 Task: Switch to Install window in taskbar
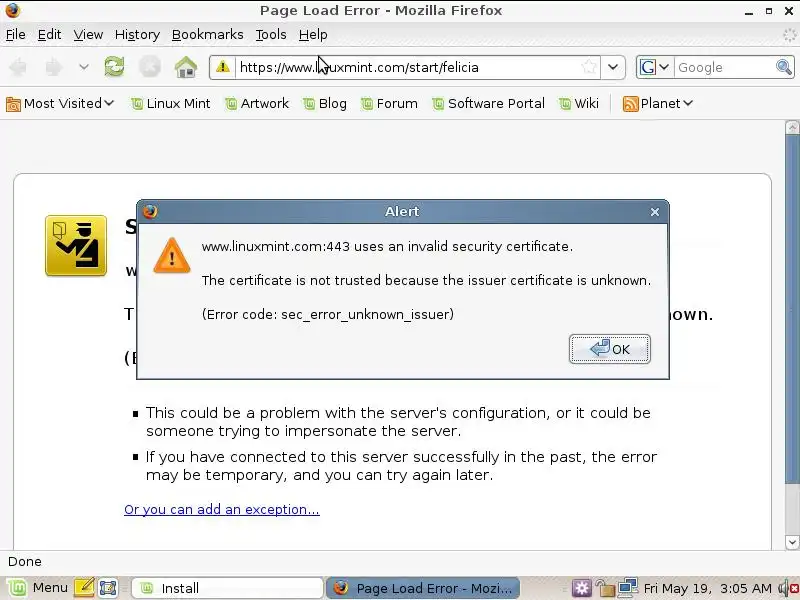[x=227, y=588]
